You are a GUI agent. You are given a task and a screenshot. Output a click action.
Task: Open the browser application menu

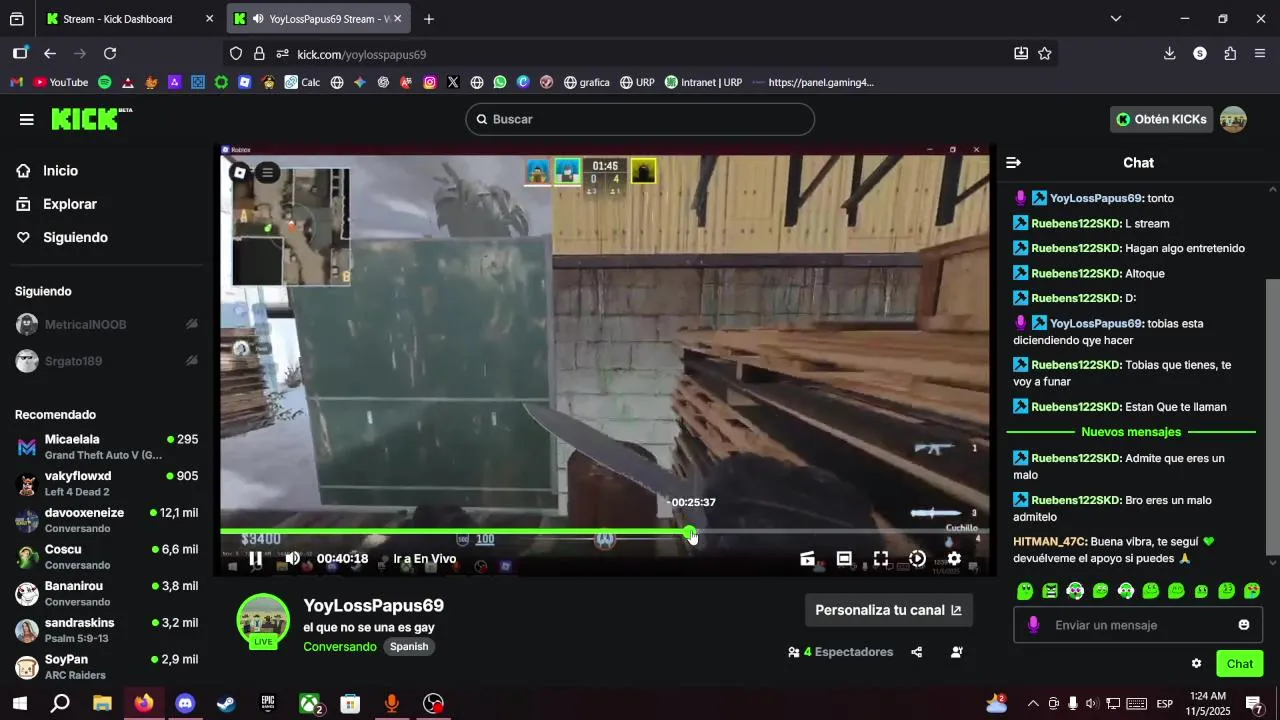pyautogui.click(x=1260, y=54)
